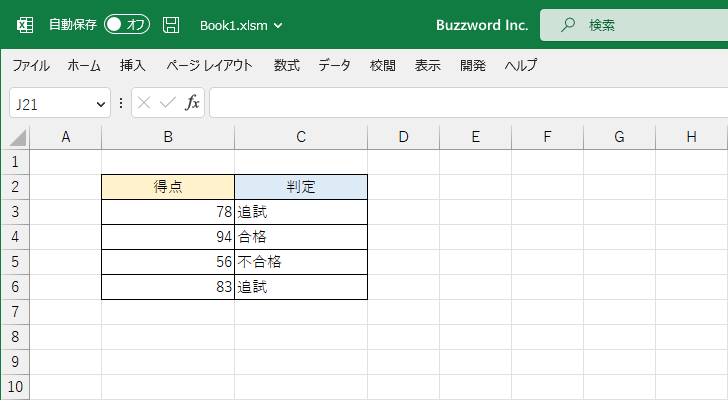Click the formula bar three-dot resize handle
Viewport: 728px width, 400px height.
click(x=121, y=103)
